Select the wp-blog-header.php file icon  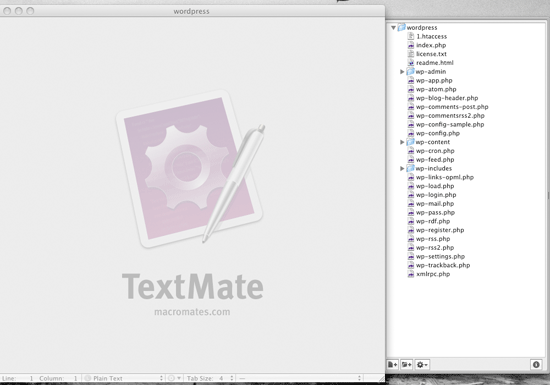(x=411, y=98)
